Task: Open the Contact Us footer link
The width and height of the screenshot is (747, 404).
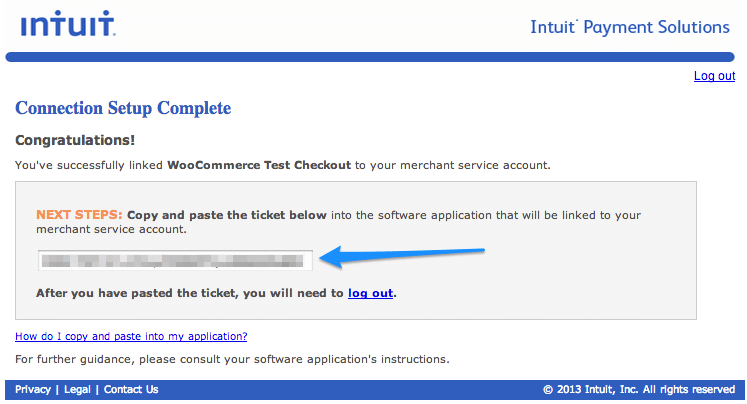Action: coord(131,389)
